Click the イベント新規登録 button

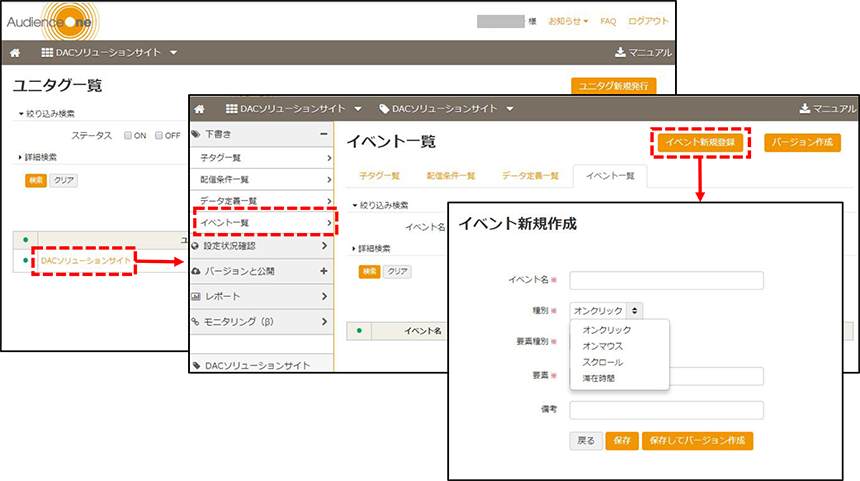[700, 142]
